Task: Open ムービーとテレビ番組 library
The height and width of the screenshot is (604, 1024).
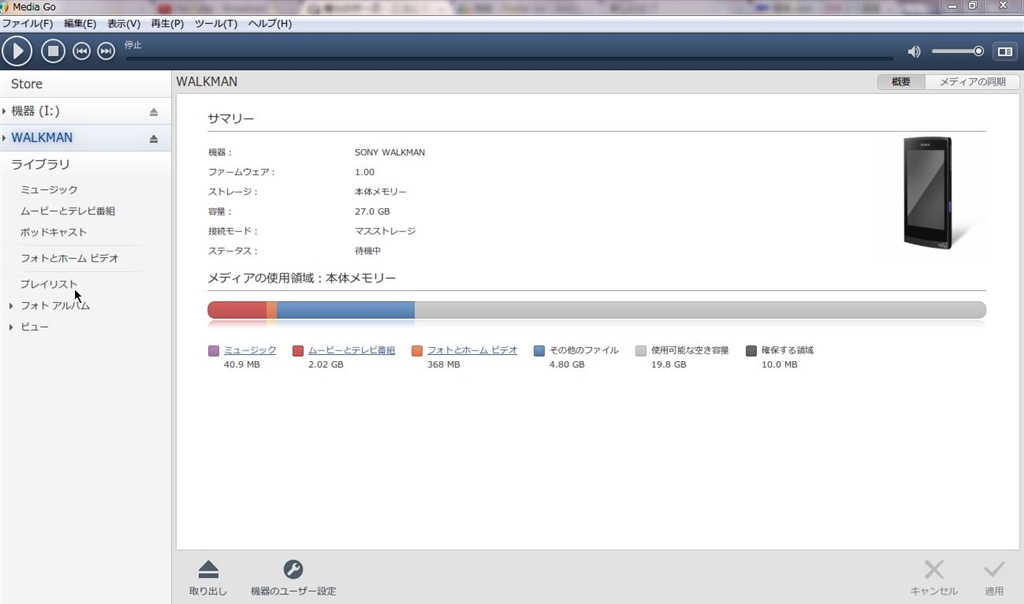Action: coord(68,212)
